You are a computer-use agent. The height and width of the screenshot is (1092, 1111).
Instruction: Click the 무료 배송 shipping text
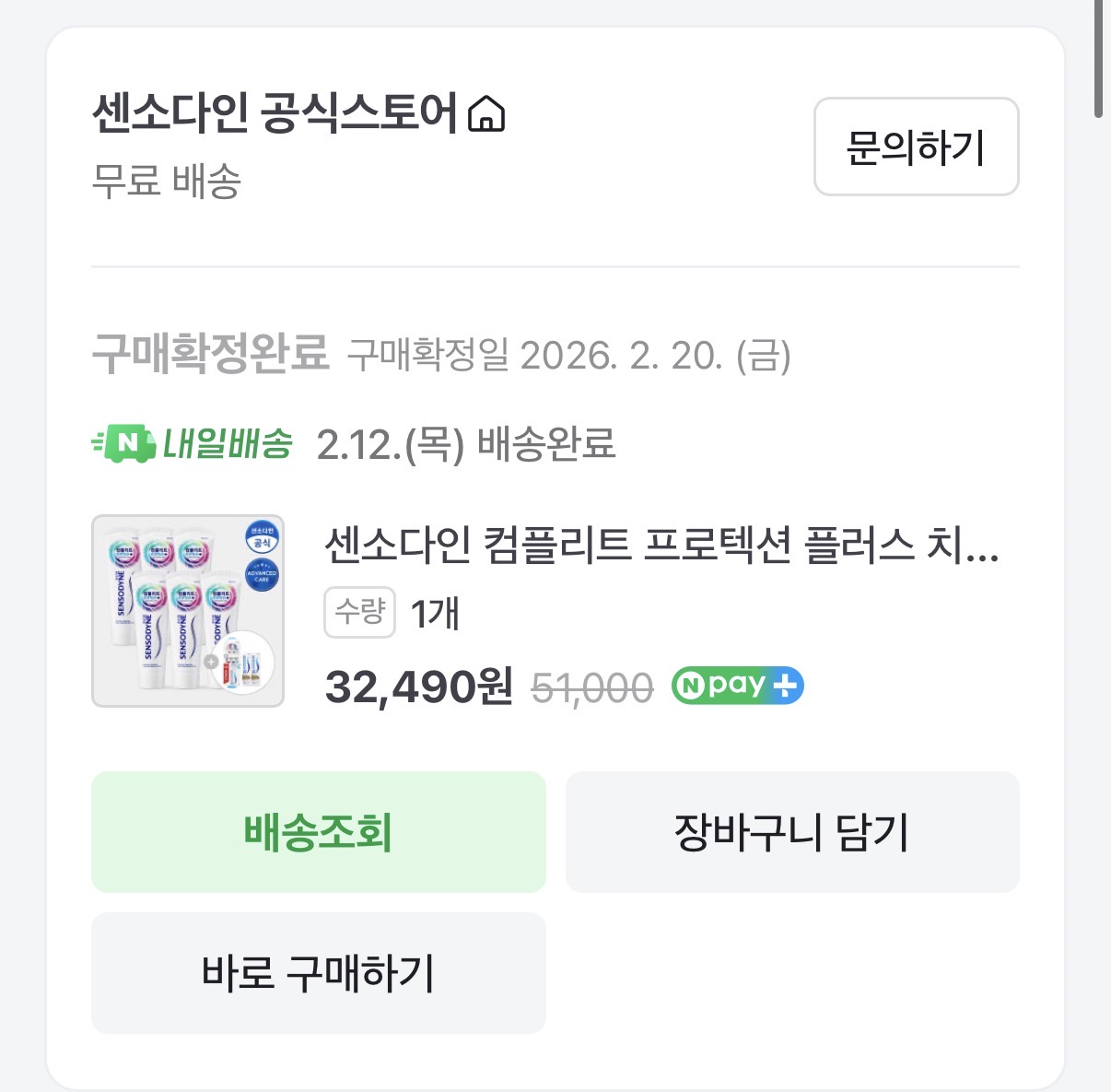[x=167, y=181]
